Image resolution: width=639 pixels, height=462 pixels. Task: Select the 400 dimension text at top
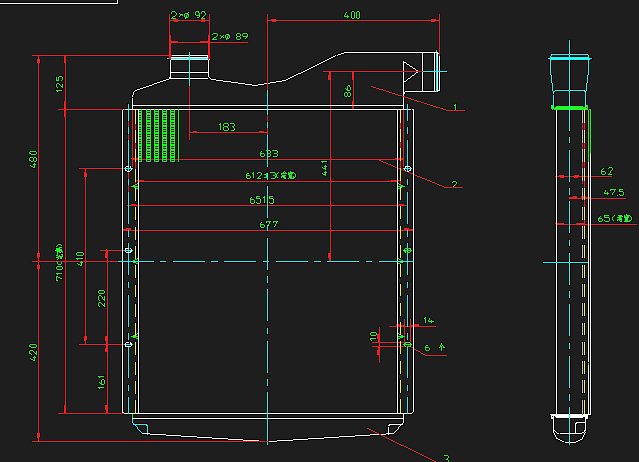point(352,15)
